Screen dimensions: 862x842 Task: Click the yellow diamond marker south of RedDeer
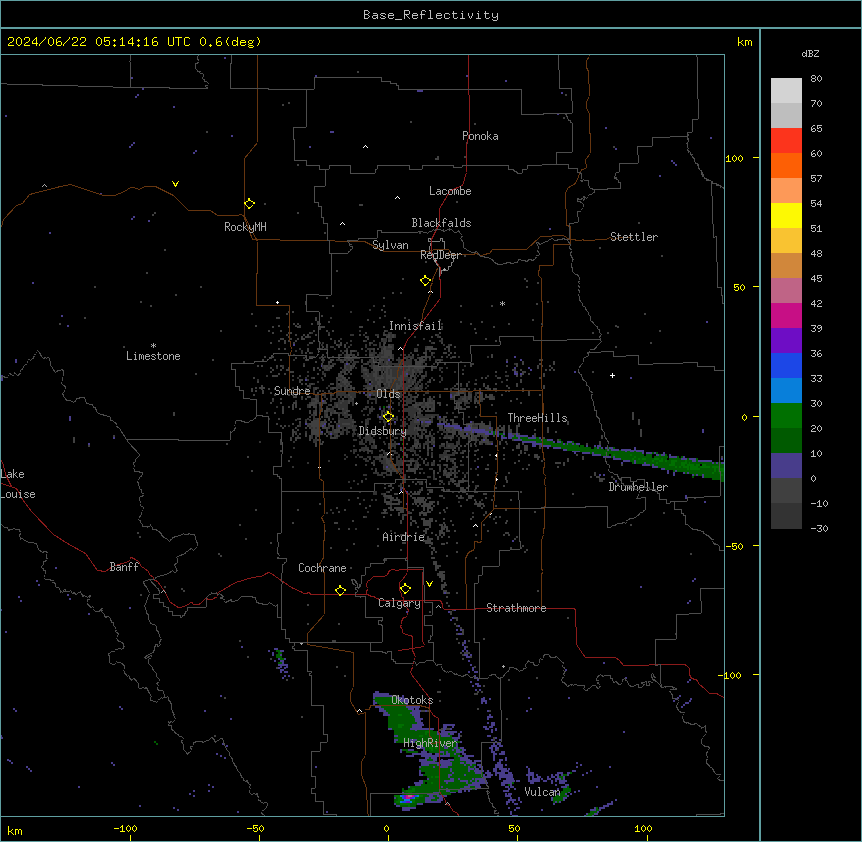tap(426, 281)
